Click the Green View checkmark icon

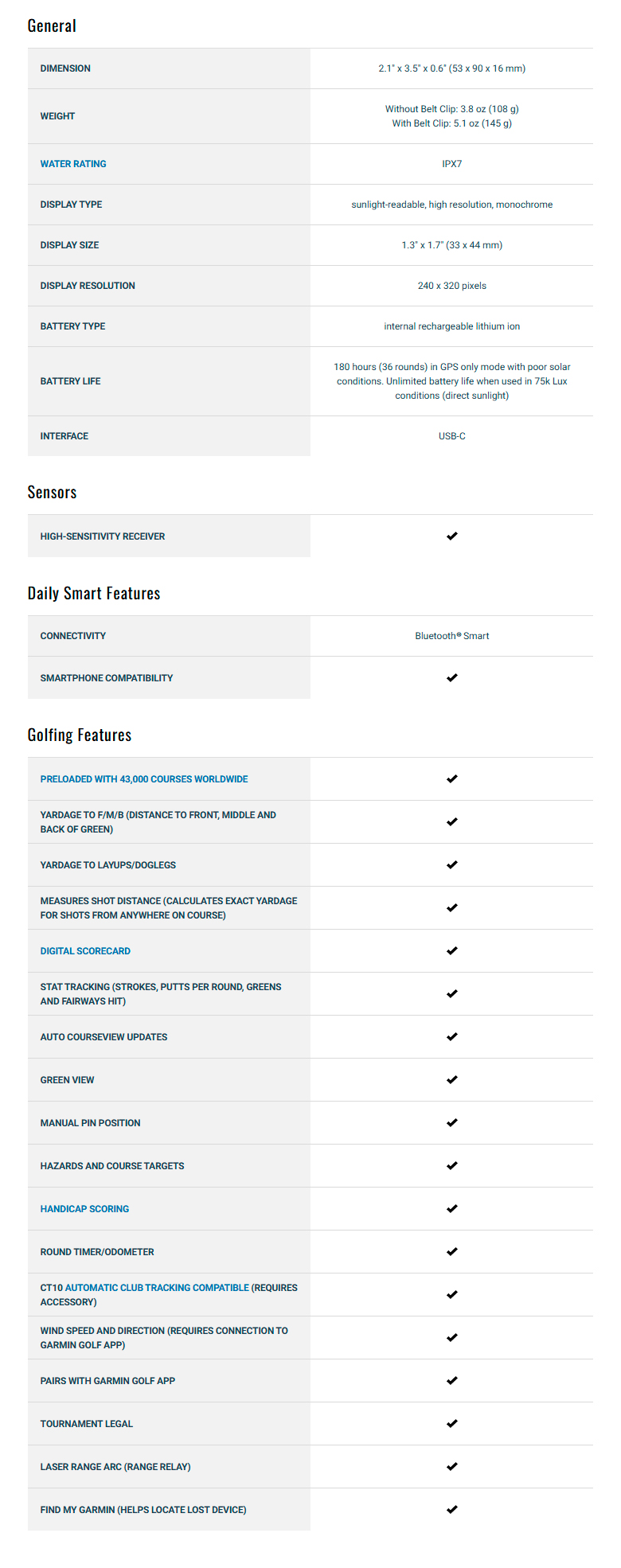click(452, 1079)
